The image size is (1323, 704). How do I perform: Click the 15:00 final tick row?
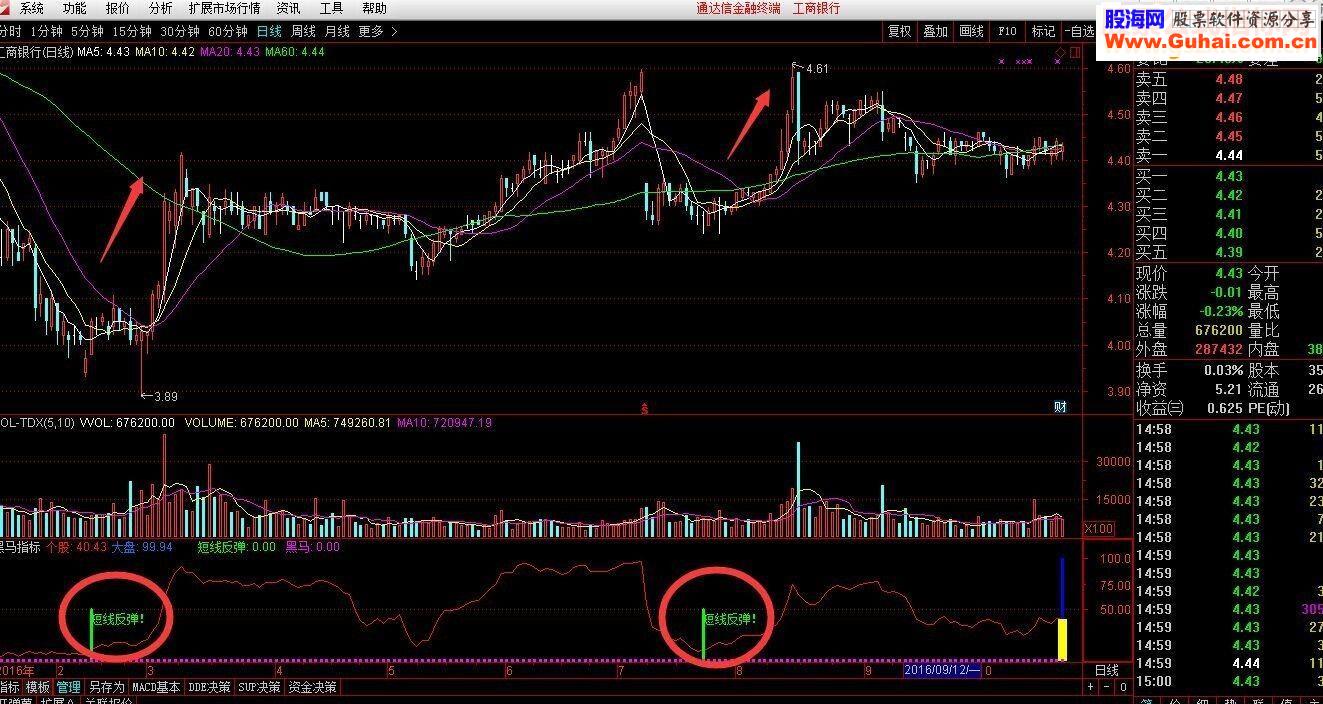1228,681
